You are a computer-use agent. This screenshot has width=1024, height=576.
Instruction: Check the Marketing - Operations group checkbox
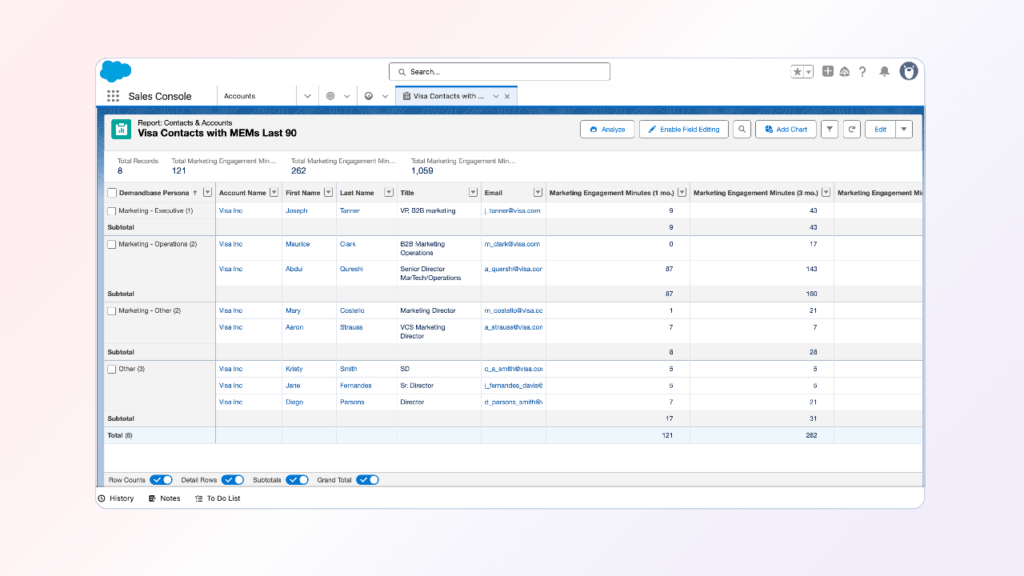coord(111,244)
